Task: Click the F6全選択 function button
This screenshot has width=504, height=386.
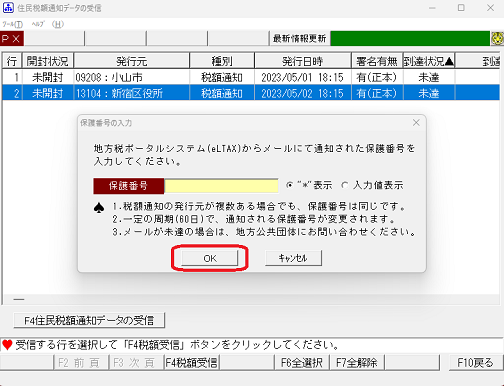Action: [x=302, y=362]
